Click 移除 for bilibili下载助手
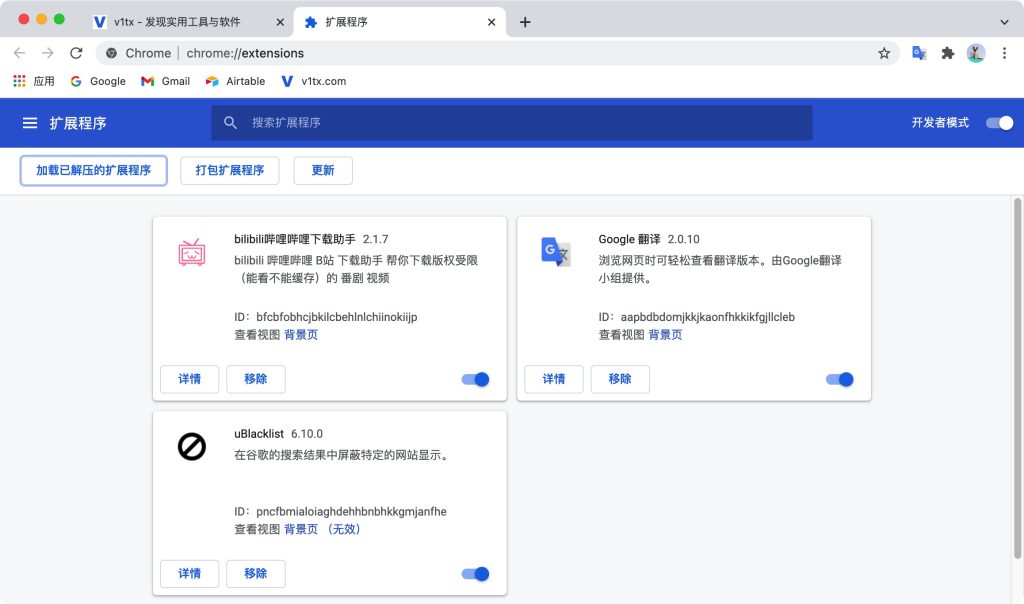 click(x=256, y=379)
